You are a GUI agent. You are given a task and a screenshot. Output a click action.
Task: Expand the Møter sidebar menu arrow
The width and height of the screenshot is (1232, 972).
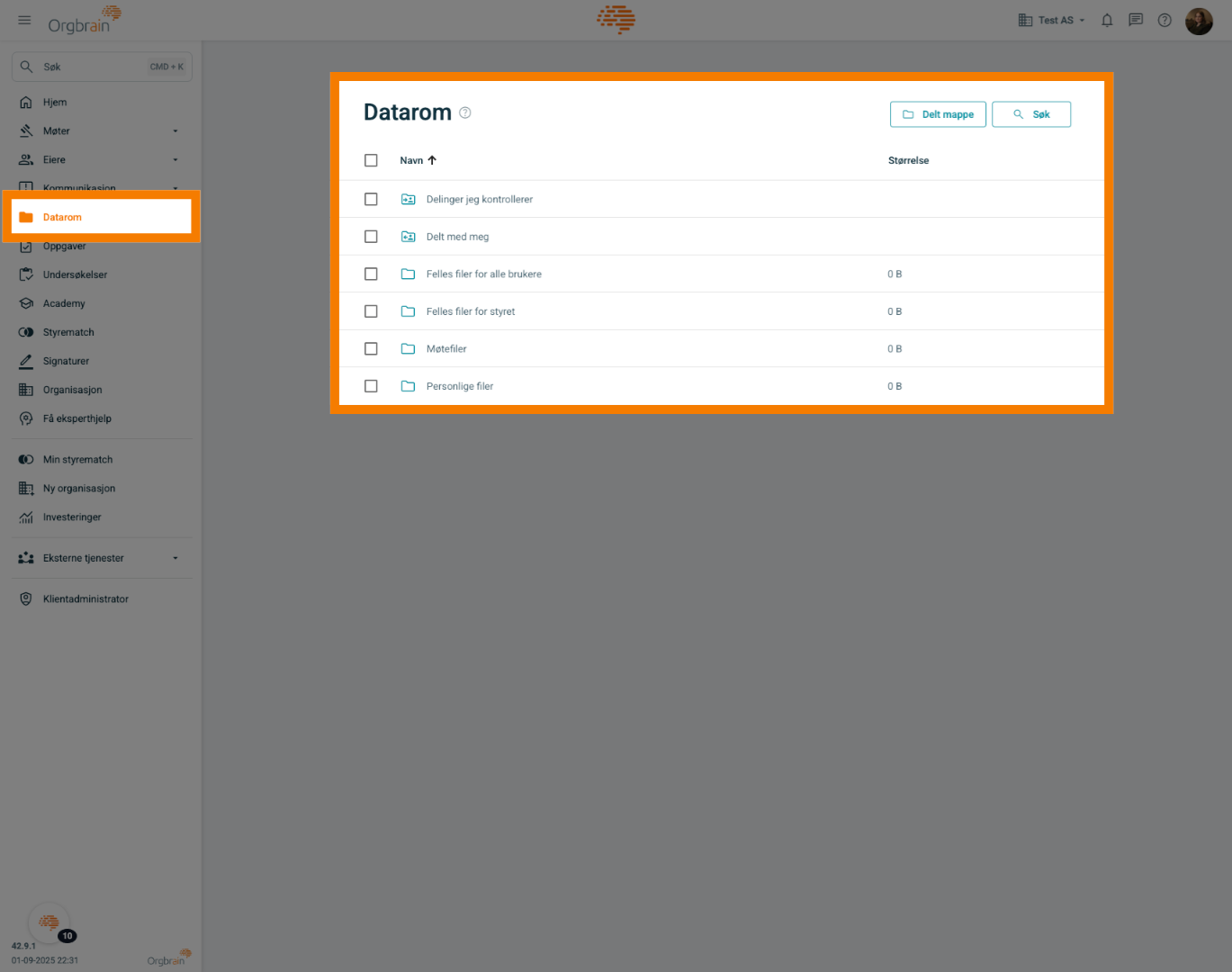175,131
